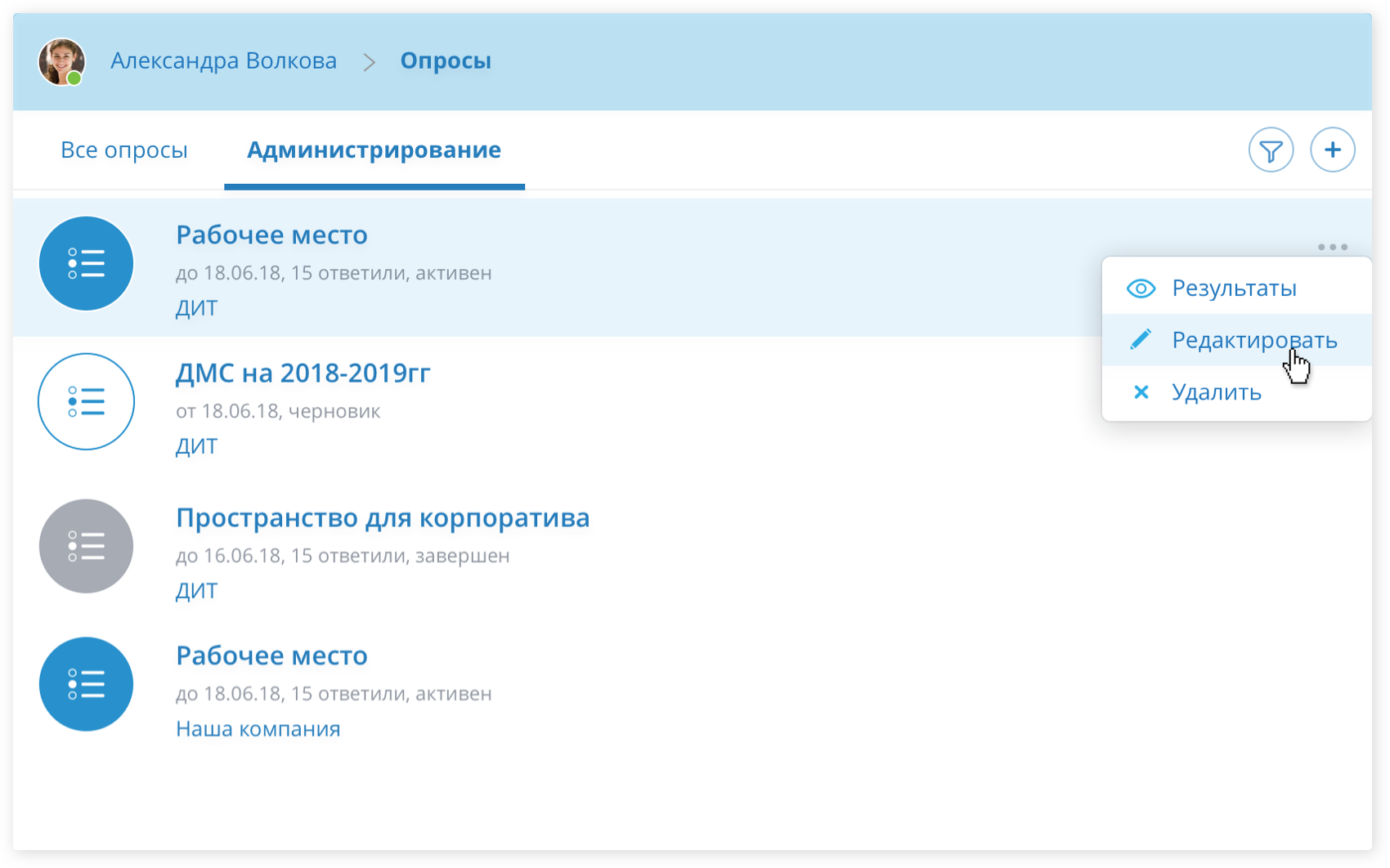Click the X icon next to Удалить
The image size is (1390, 868).
click(x=1141, y=392)
